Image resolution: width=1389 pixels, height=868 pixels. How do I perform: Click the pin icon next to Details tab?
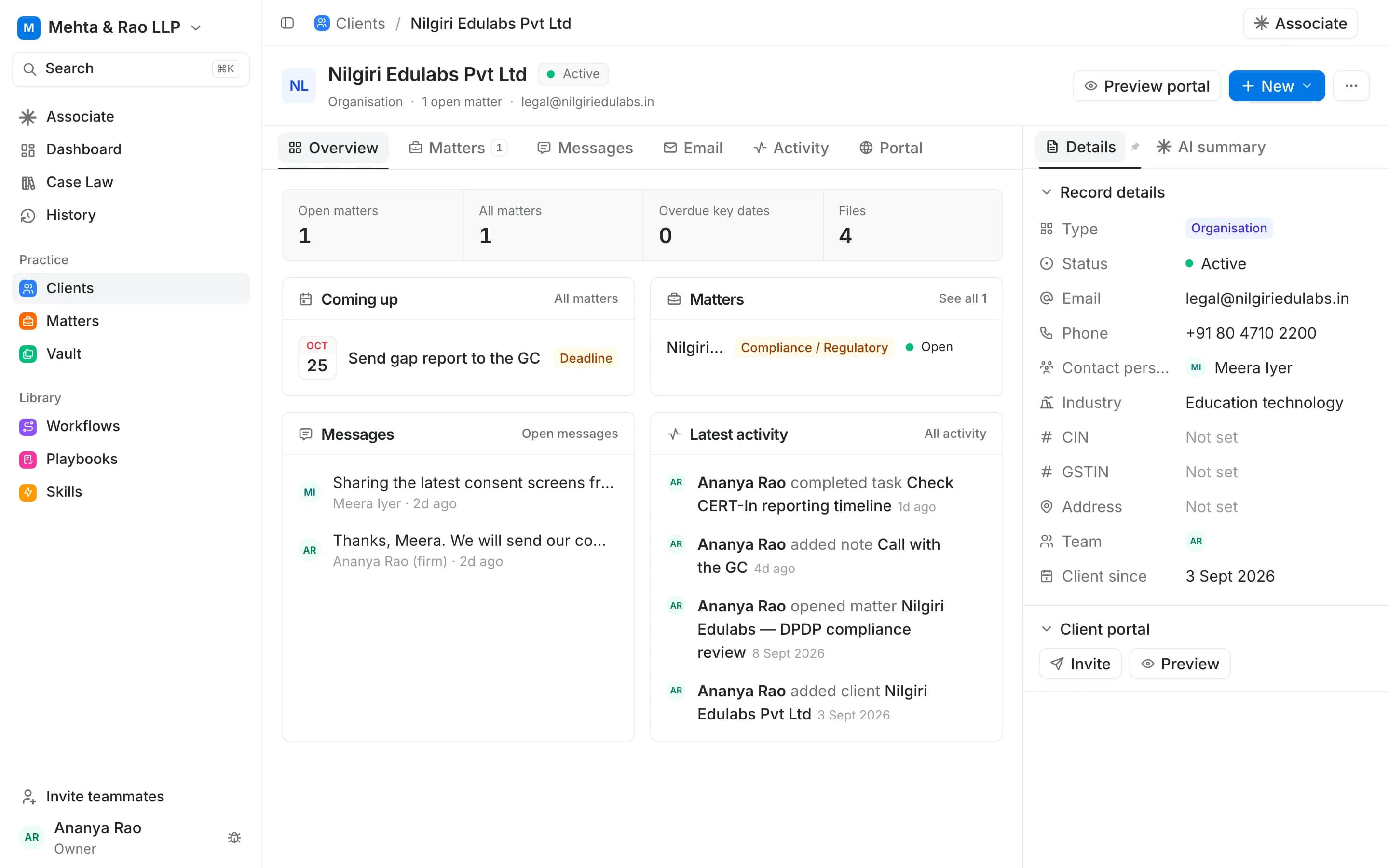(1135, 147)
